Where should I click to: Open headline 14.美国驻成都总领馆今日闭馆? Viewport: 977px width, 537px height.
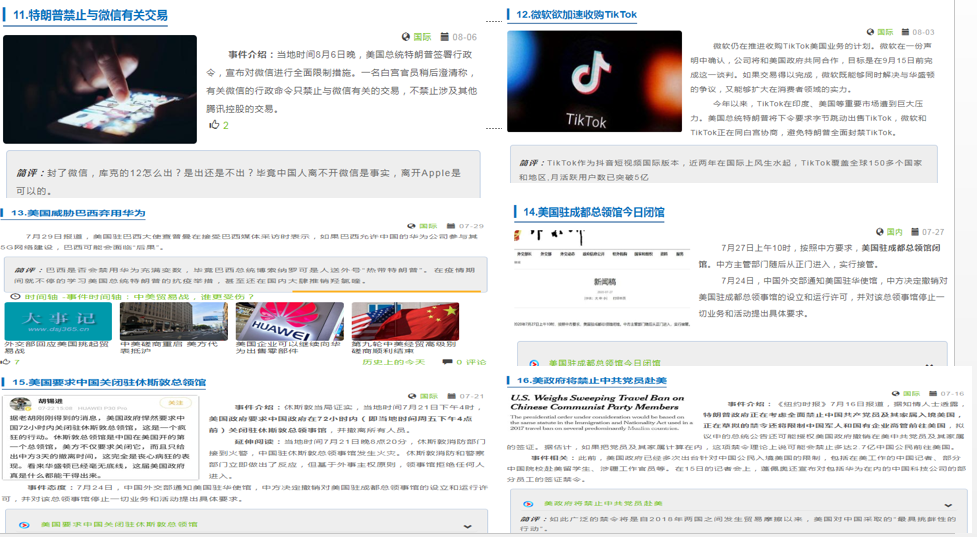593,212
